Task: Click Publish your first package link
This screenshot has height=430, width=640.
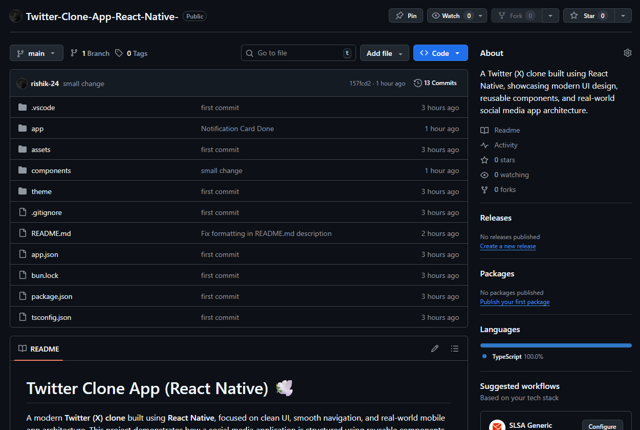Action: point(515,302)
